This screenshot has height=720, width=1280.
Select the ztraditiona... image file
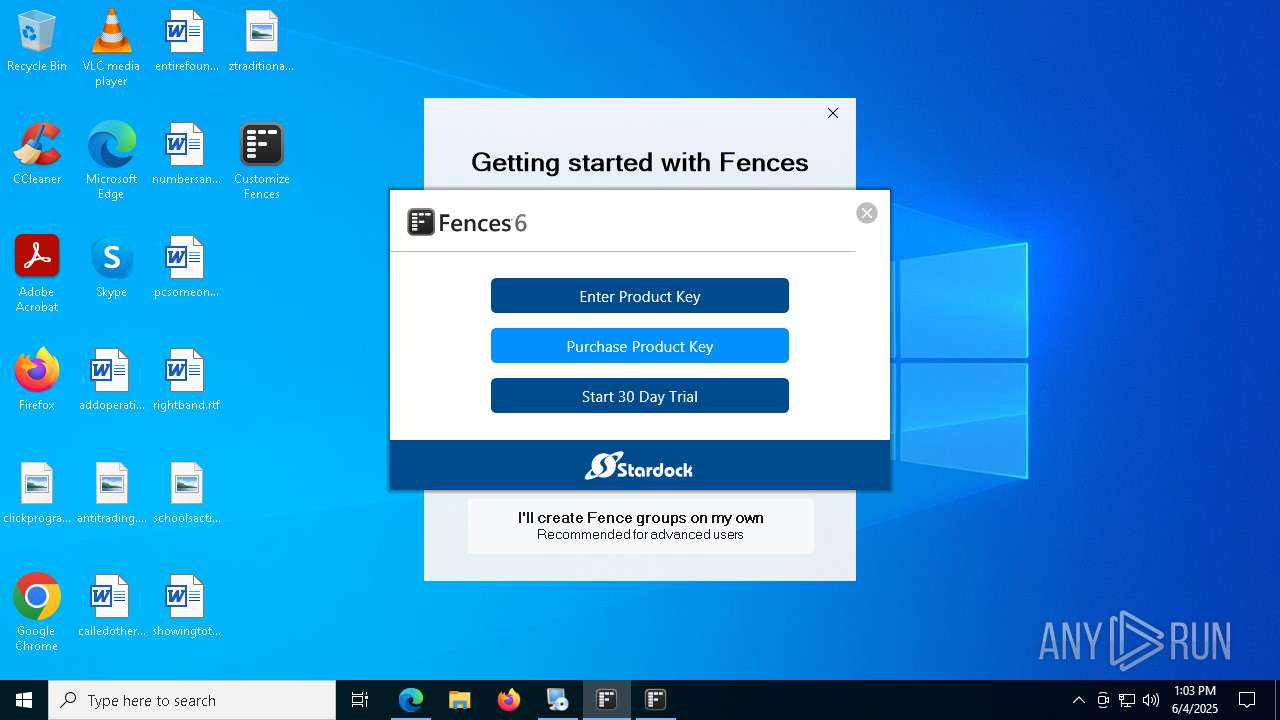click(x=261, y=42)
